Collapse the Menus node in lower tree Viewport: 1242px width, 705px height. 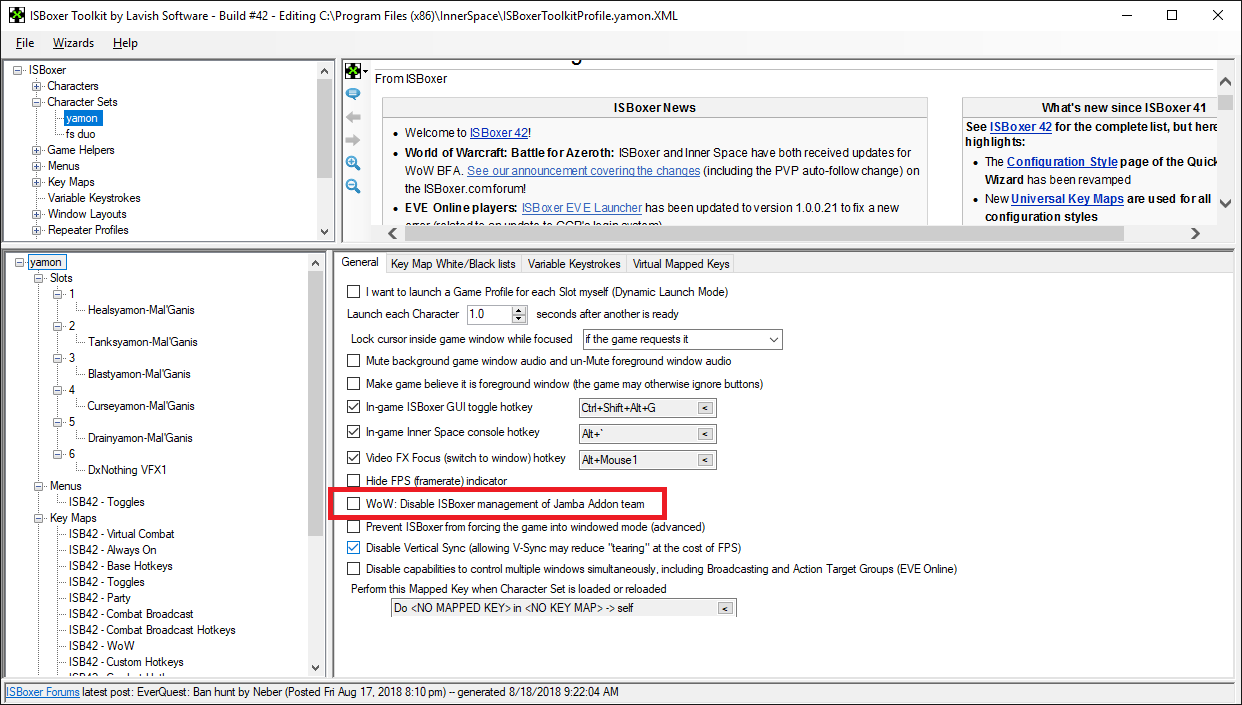click(39, 486)
